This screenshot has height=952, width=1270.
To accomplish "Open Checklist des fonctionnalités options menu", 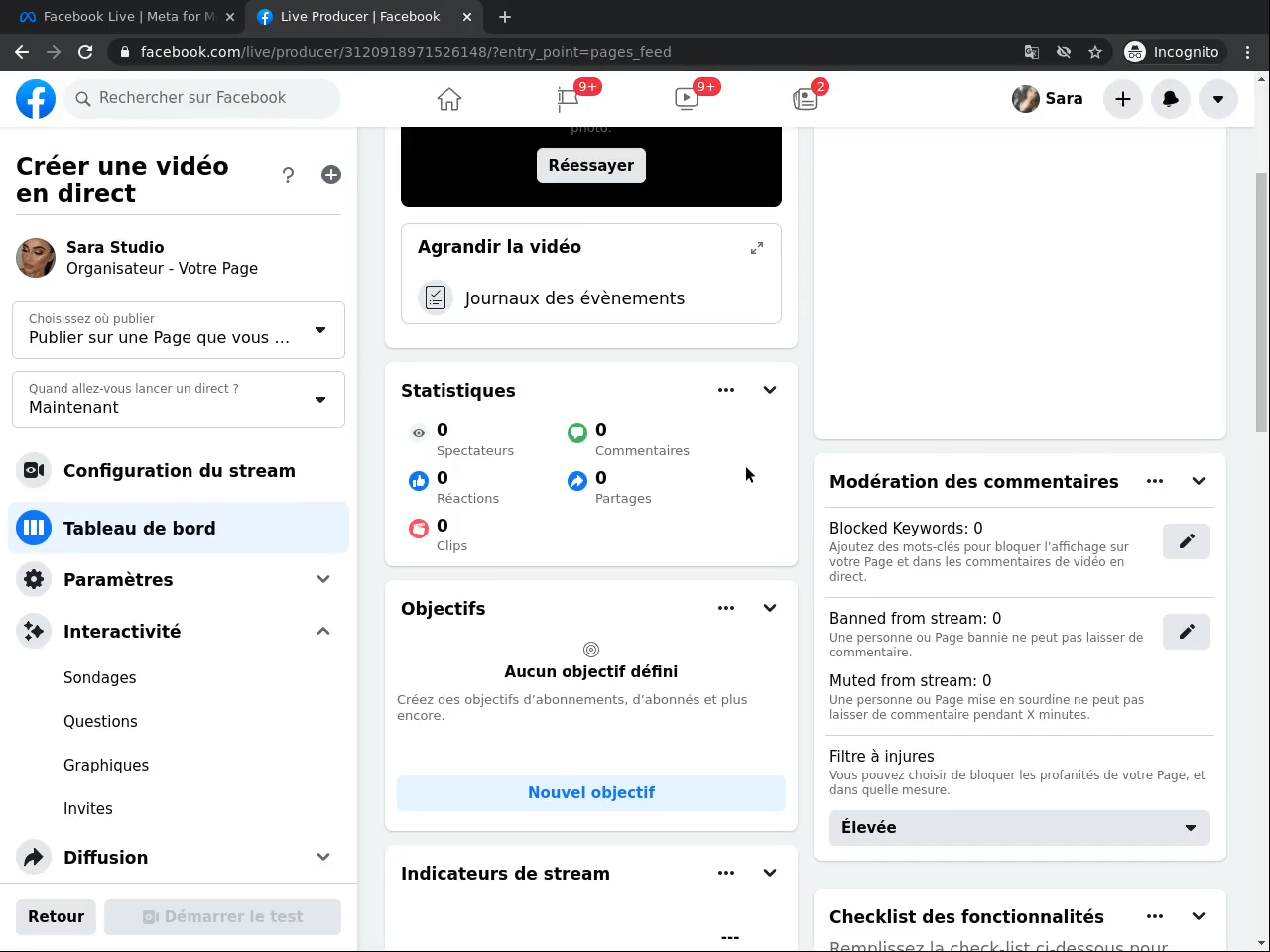I will [1155, 916].
